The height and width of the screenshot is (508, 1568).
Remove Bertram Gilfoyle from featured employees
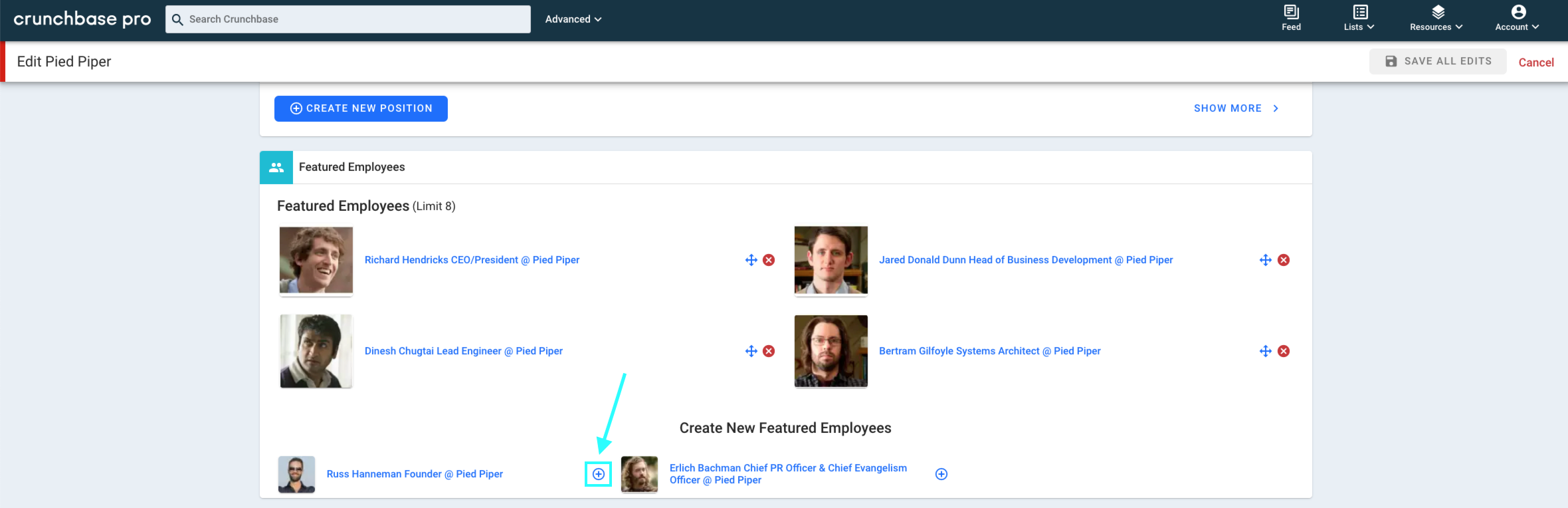click(x=1284, y=351)
